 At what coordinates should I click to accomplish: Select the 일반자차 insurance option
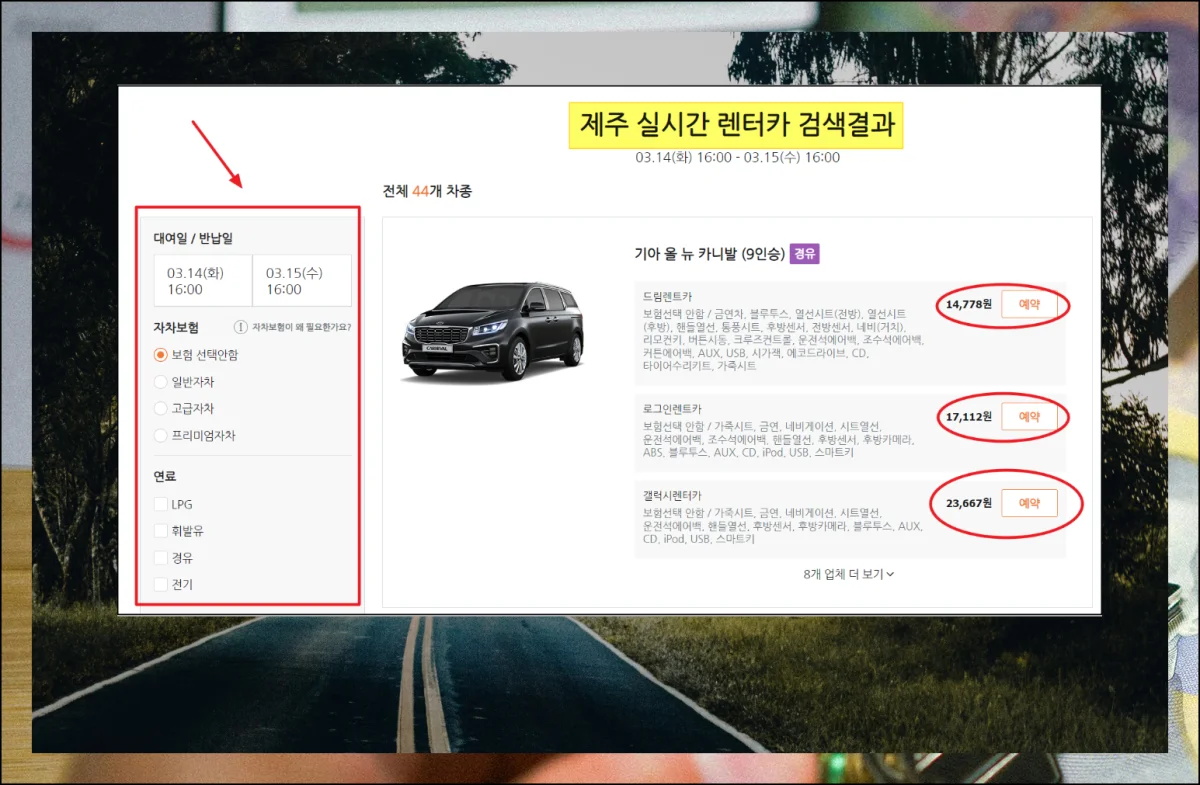160,382
